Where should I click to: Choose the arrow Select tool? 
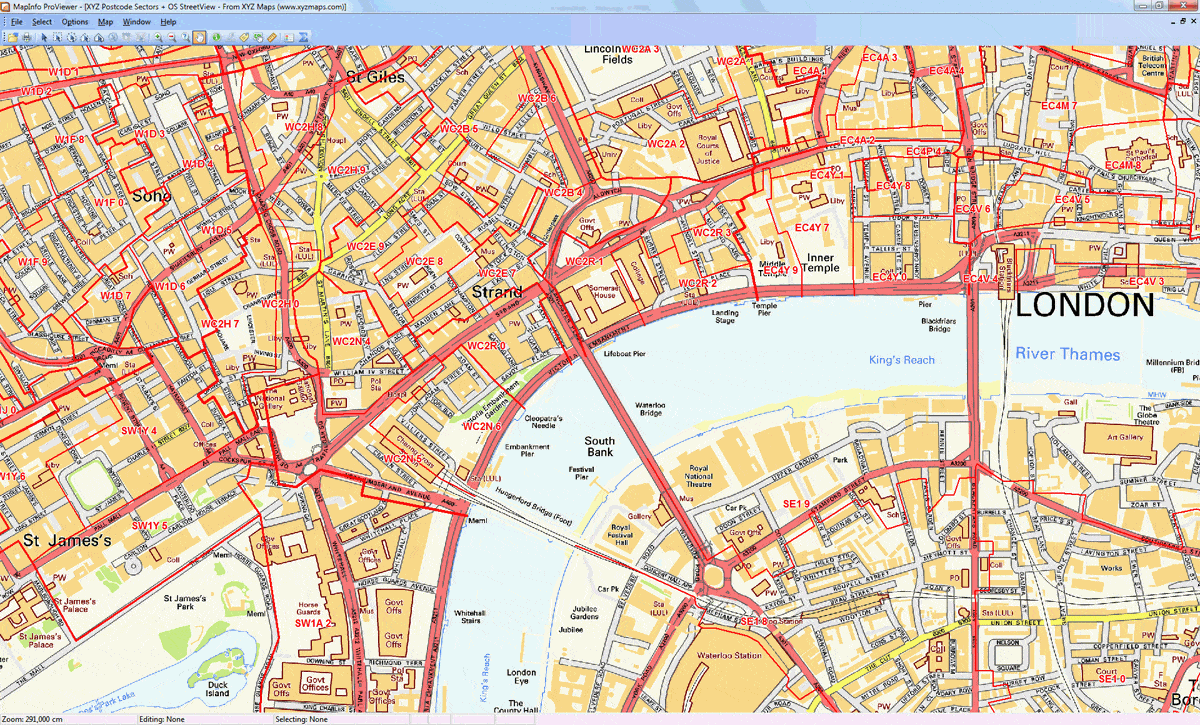pos(45,36)
